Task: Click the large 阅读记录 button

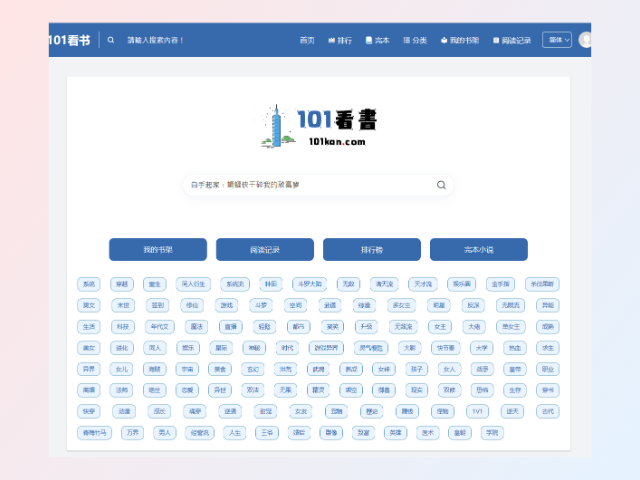Action: pyautogui.click(x=265, y=249)
